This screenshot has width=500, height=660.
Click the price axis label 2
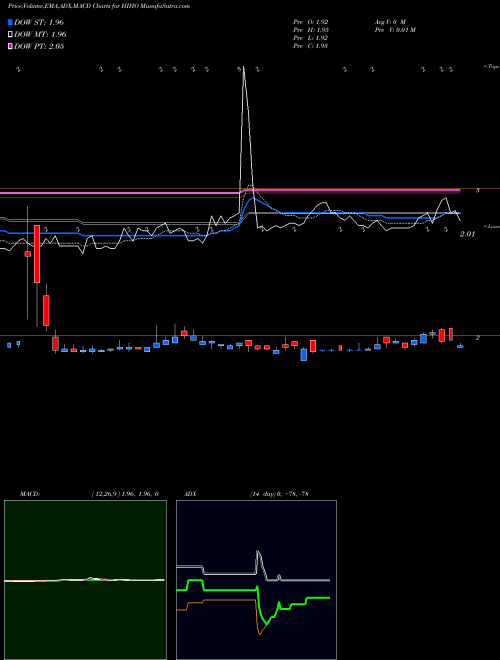(x=478, y=338)
